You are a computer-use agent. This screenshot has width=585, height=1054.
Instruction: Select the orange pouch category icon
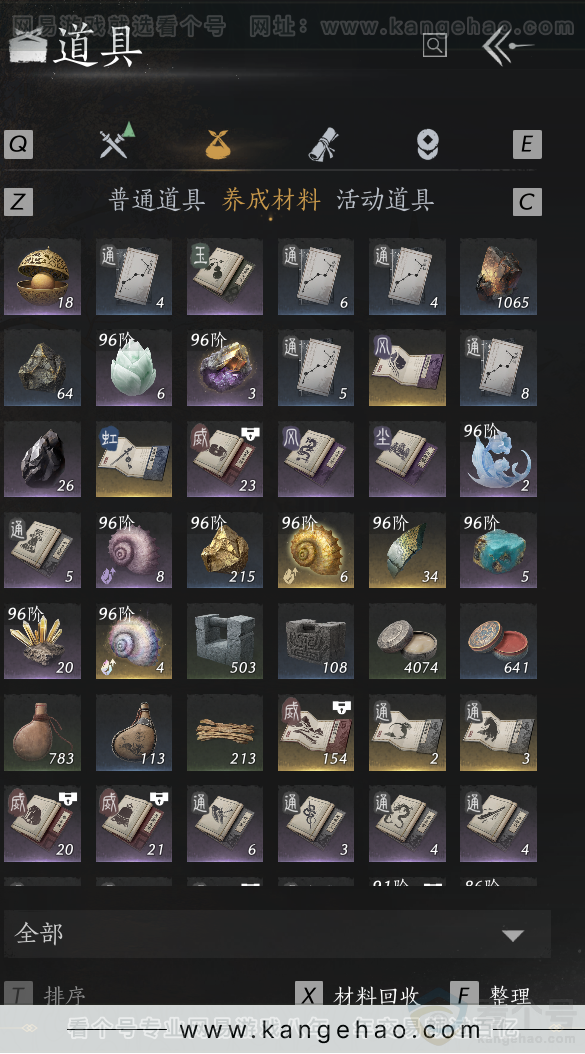coord(218,144)
